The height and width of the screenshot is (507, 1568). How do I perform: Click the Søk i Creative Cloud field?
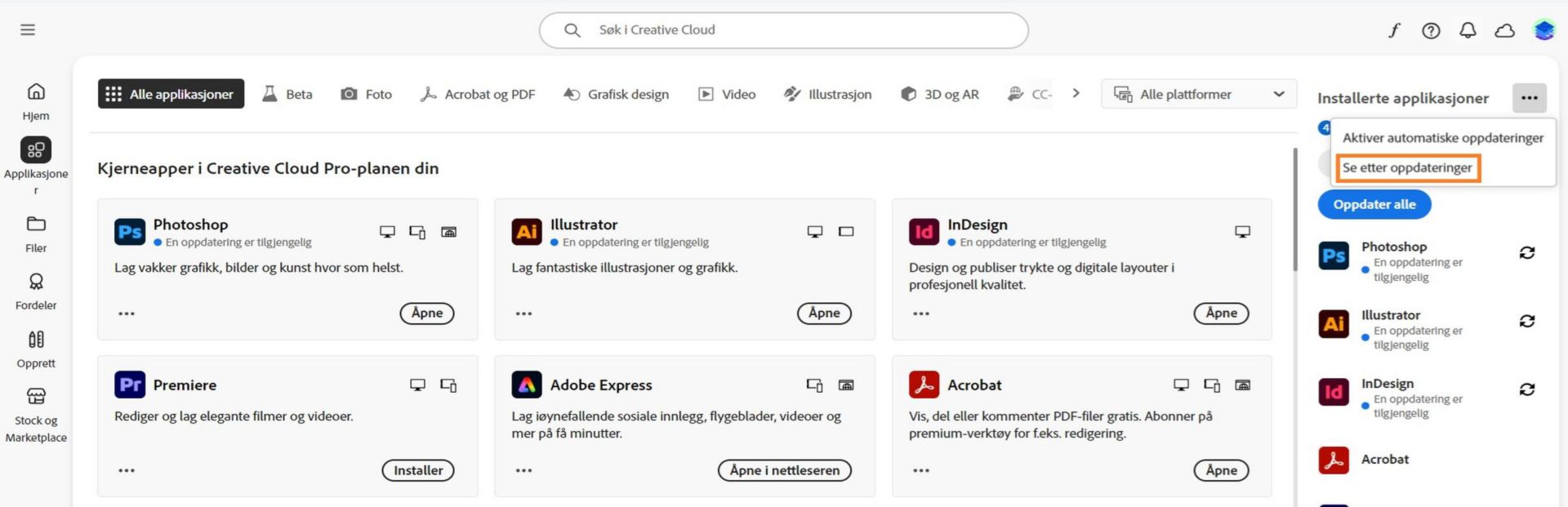click(x=783, y=30)
